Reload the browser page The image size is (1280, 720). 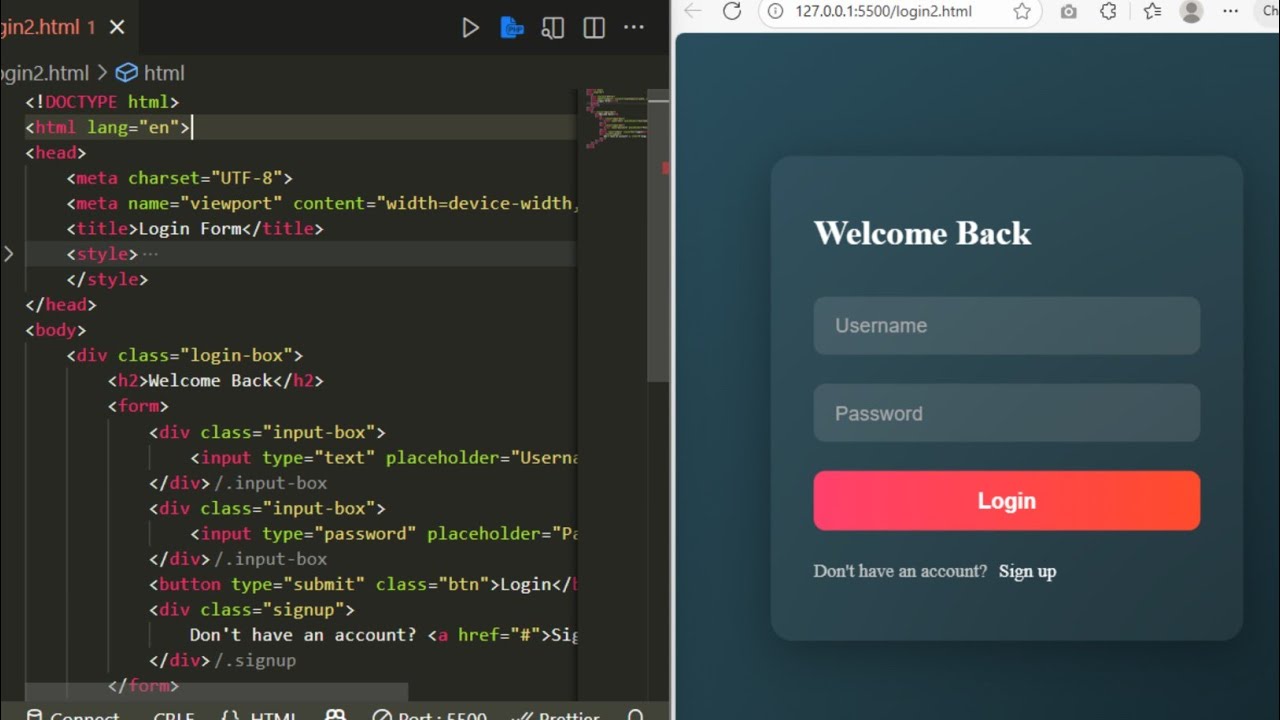tap(732, 11)
